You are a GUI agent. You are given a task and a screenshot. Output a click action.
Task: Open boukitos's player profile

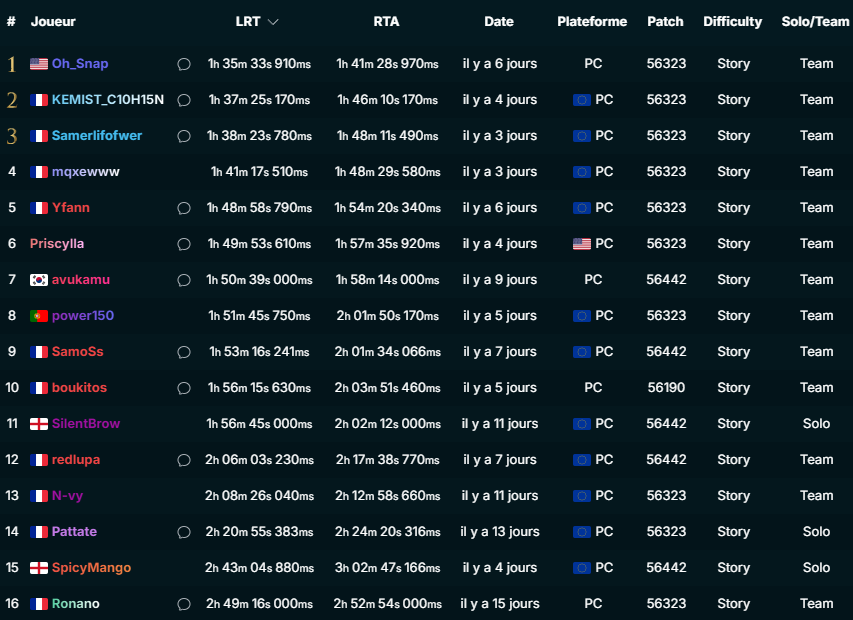point(79,387)
